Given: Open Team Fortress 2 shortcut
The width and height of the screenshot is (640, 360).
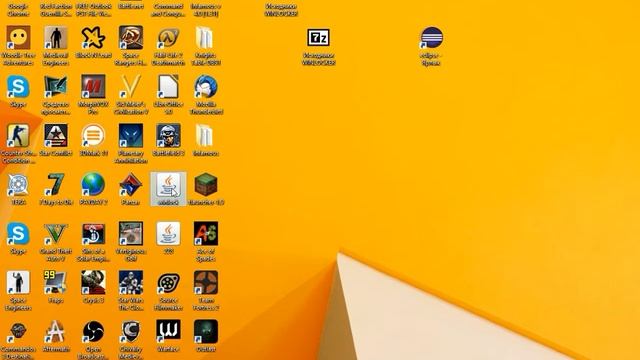Looking at the screenshot, I should tap(206, 282).
